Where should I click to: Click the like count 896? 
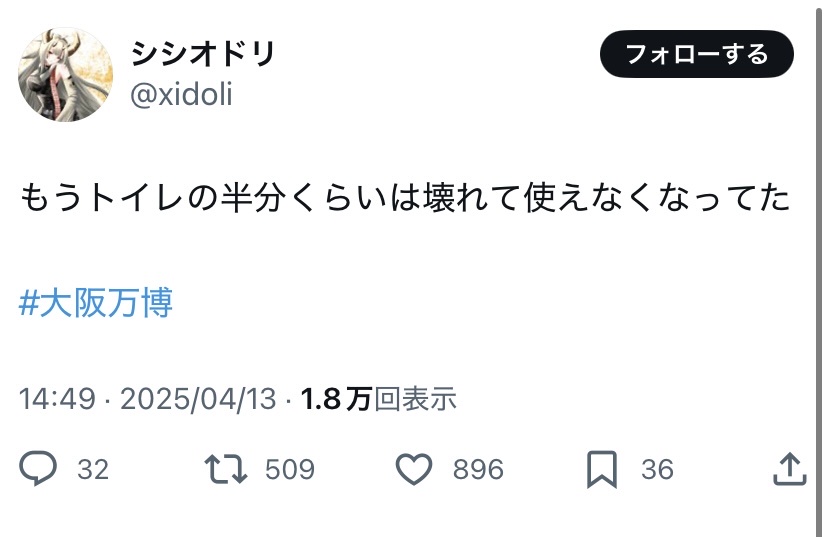pos(478,469)
